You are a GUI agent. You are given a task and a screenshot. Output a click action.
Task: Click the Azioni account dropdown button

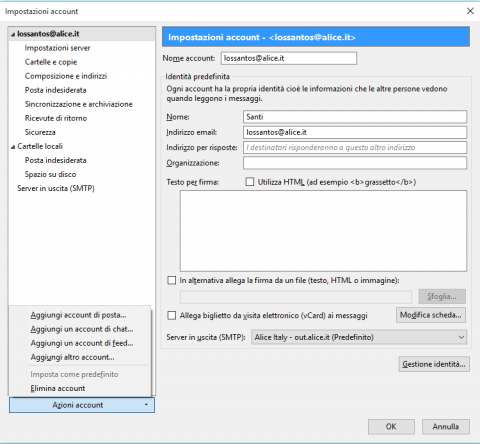(82, 405)
